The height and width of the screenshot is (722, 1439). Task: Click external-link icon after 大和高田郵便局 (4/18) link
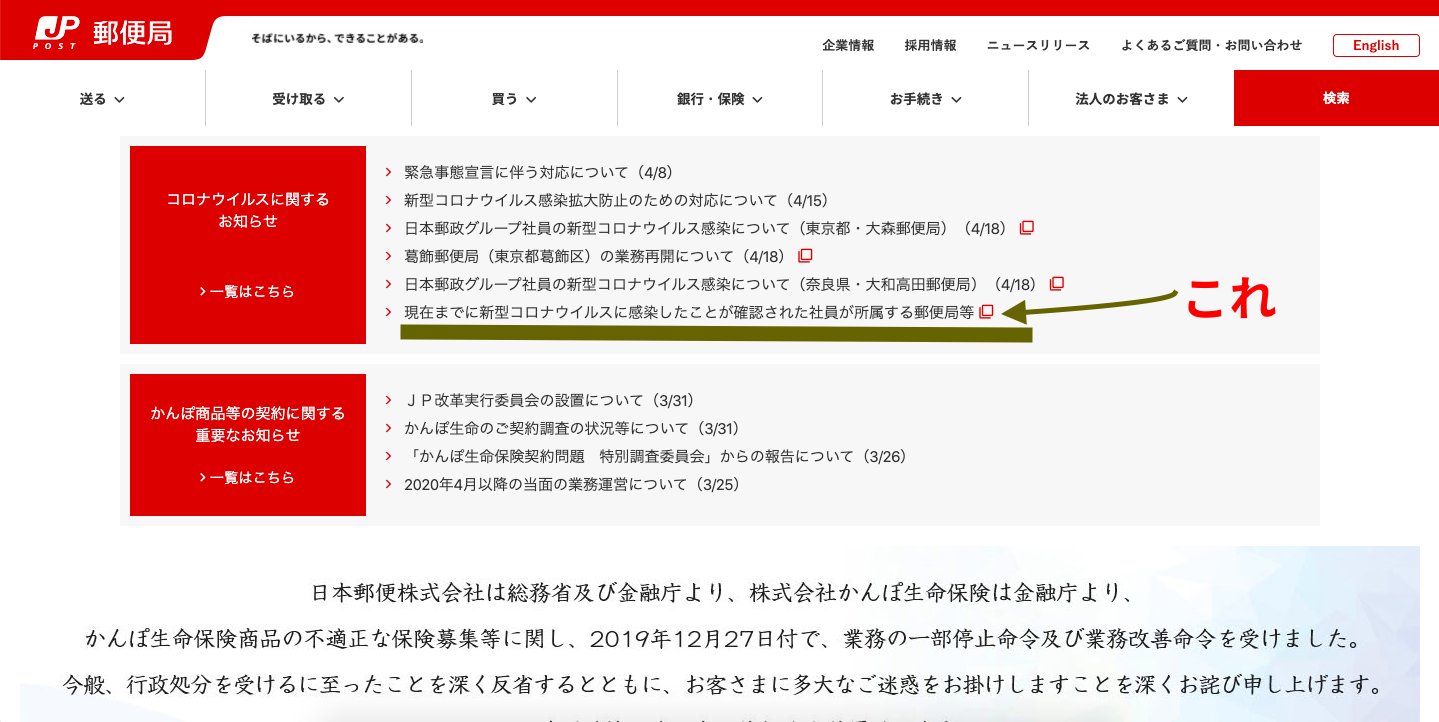(x=1057, y=284)
